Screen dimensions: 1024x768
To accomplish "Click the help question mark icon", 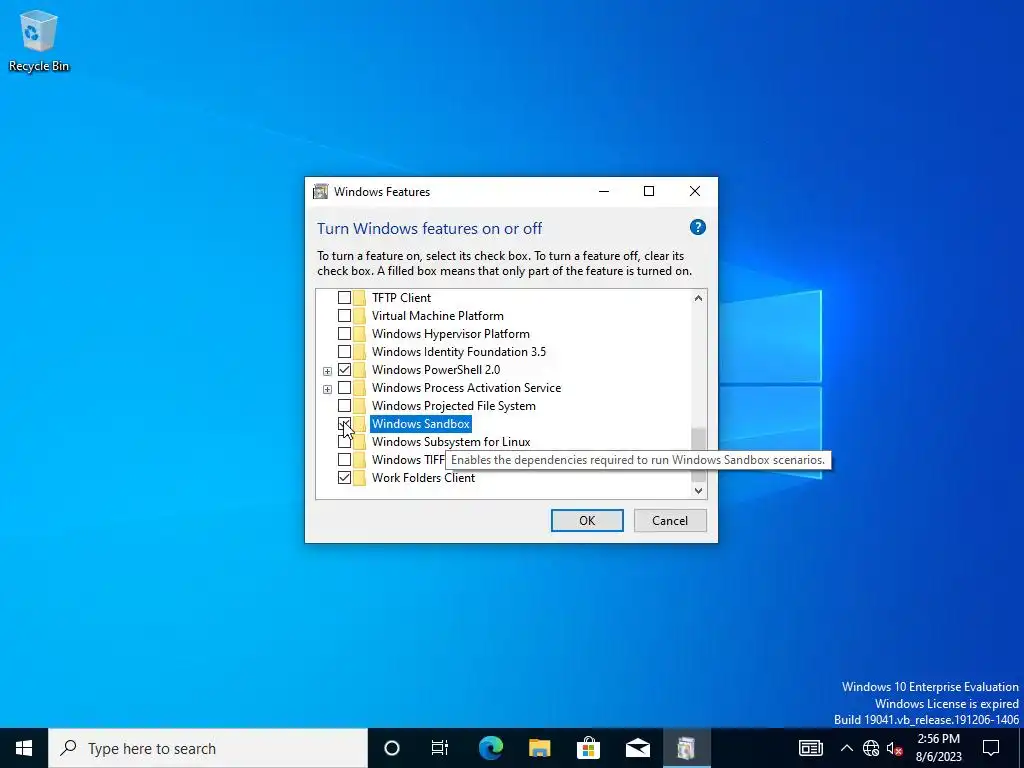I will [697, 227].
